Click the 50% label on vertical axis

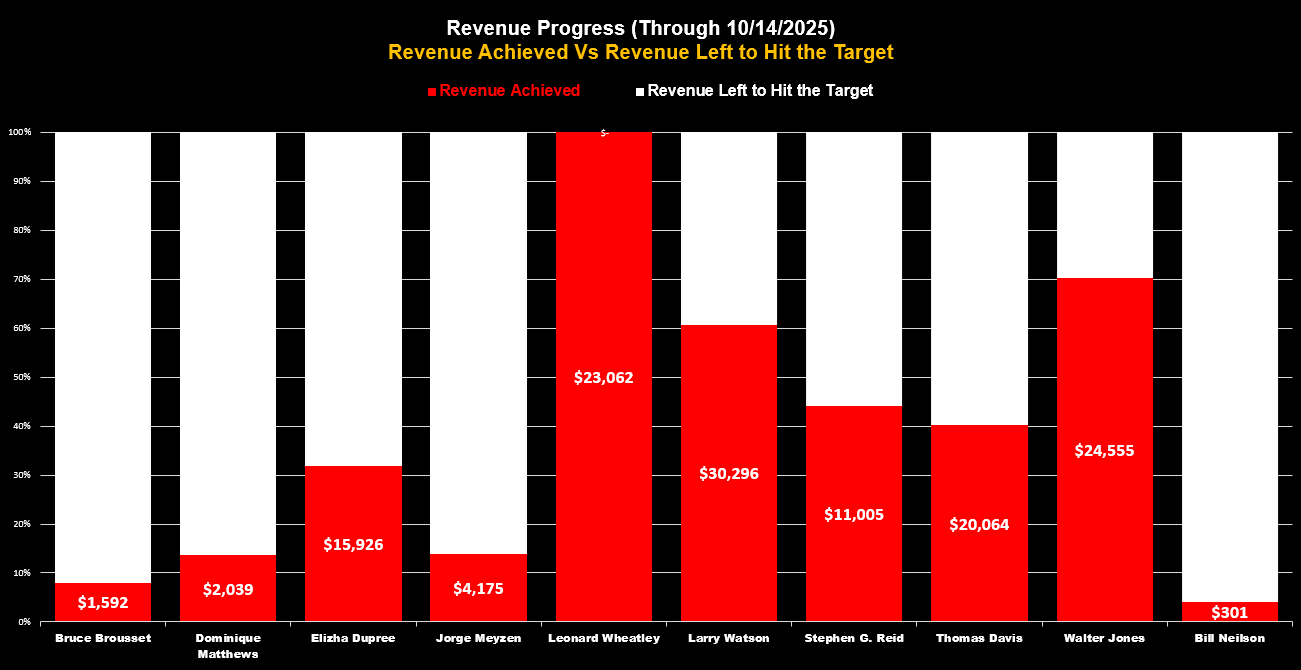click(21, 377)
